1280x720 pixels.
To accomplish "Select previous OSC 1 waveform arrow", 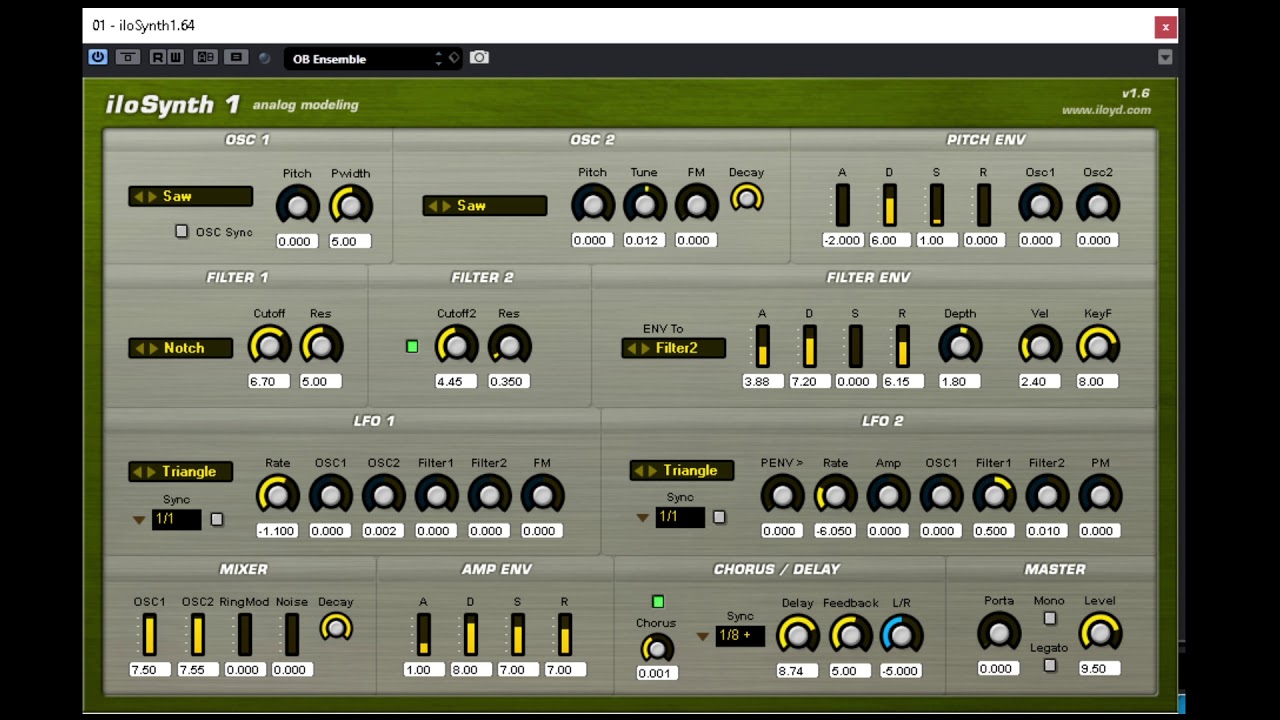I will [x=138, y=196].
